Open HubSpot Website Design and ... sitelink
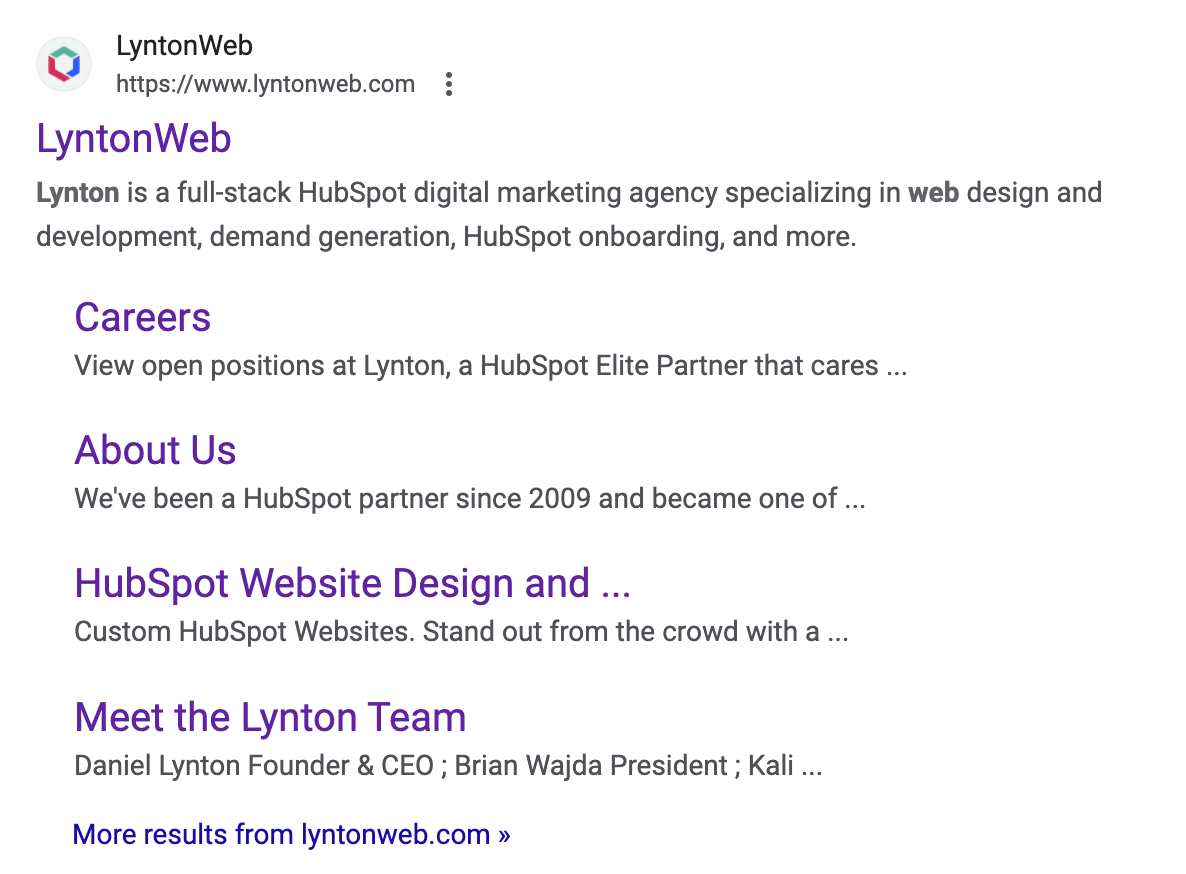The width and height of the screenshot is (1186, 874). [x=352, y=583]
